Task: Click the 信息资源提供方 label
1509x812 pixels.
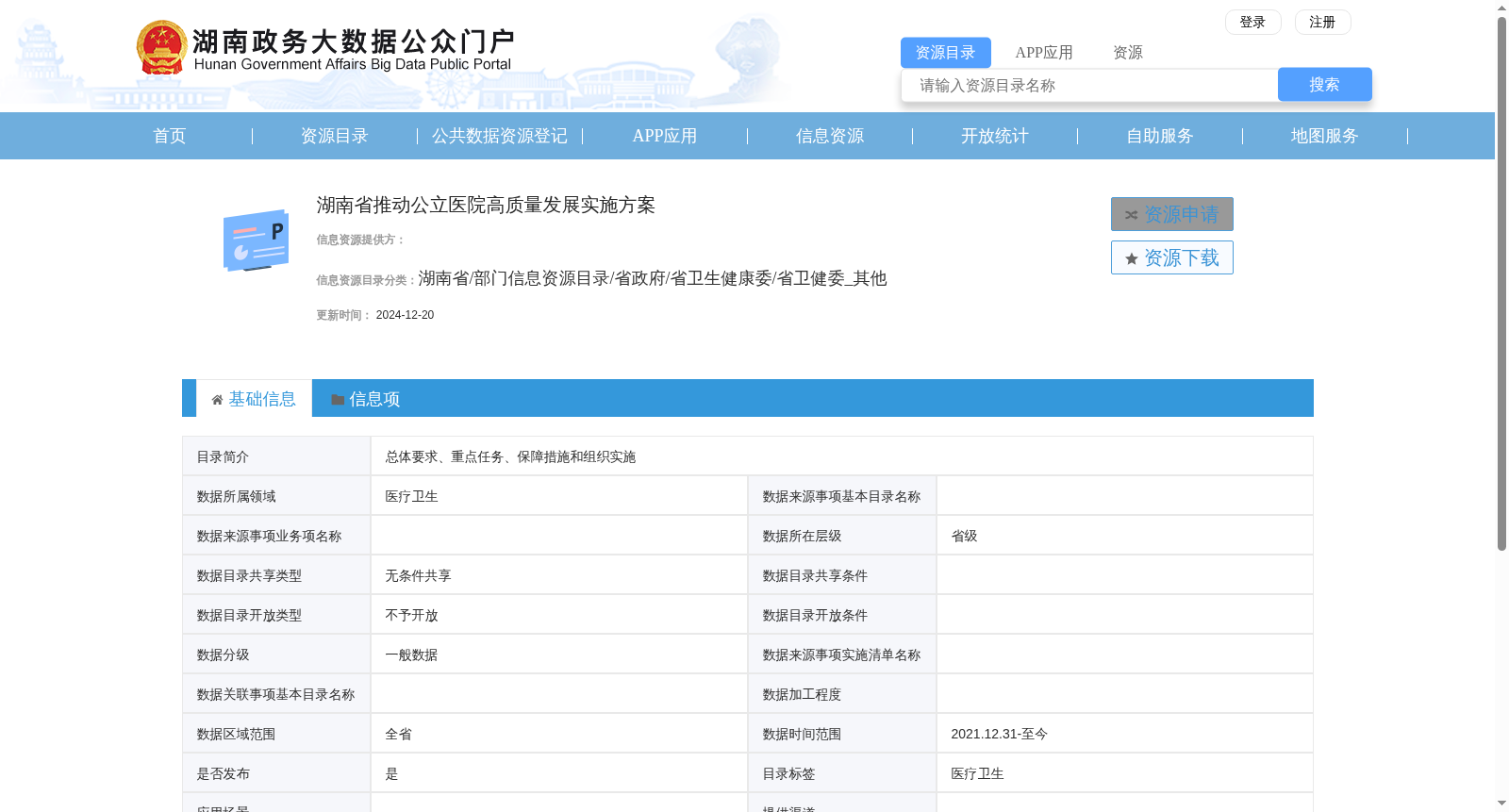Action: [x=360, y=240]
